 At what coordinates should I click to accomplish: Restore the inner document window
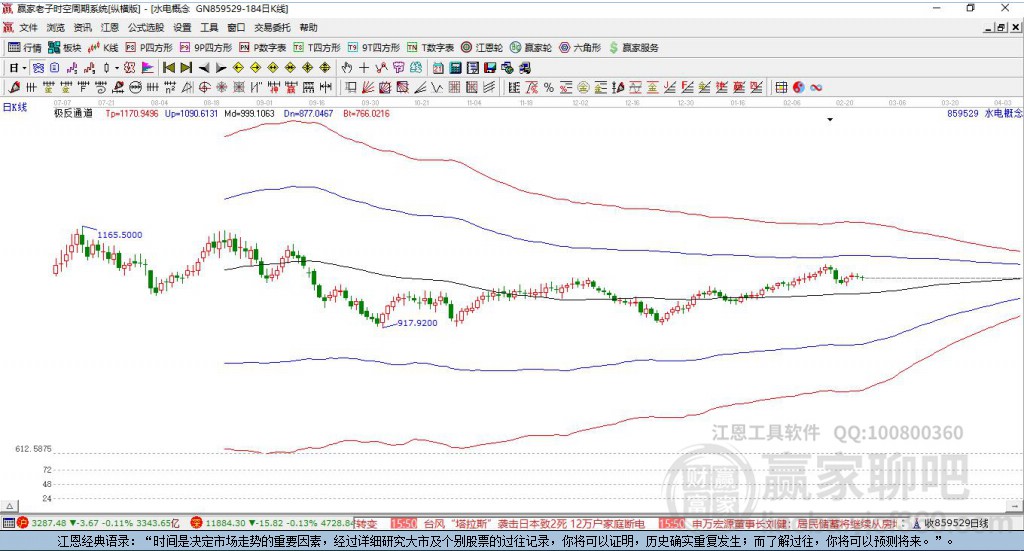point(1001,27)
